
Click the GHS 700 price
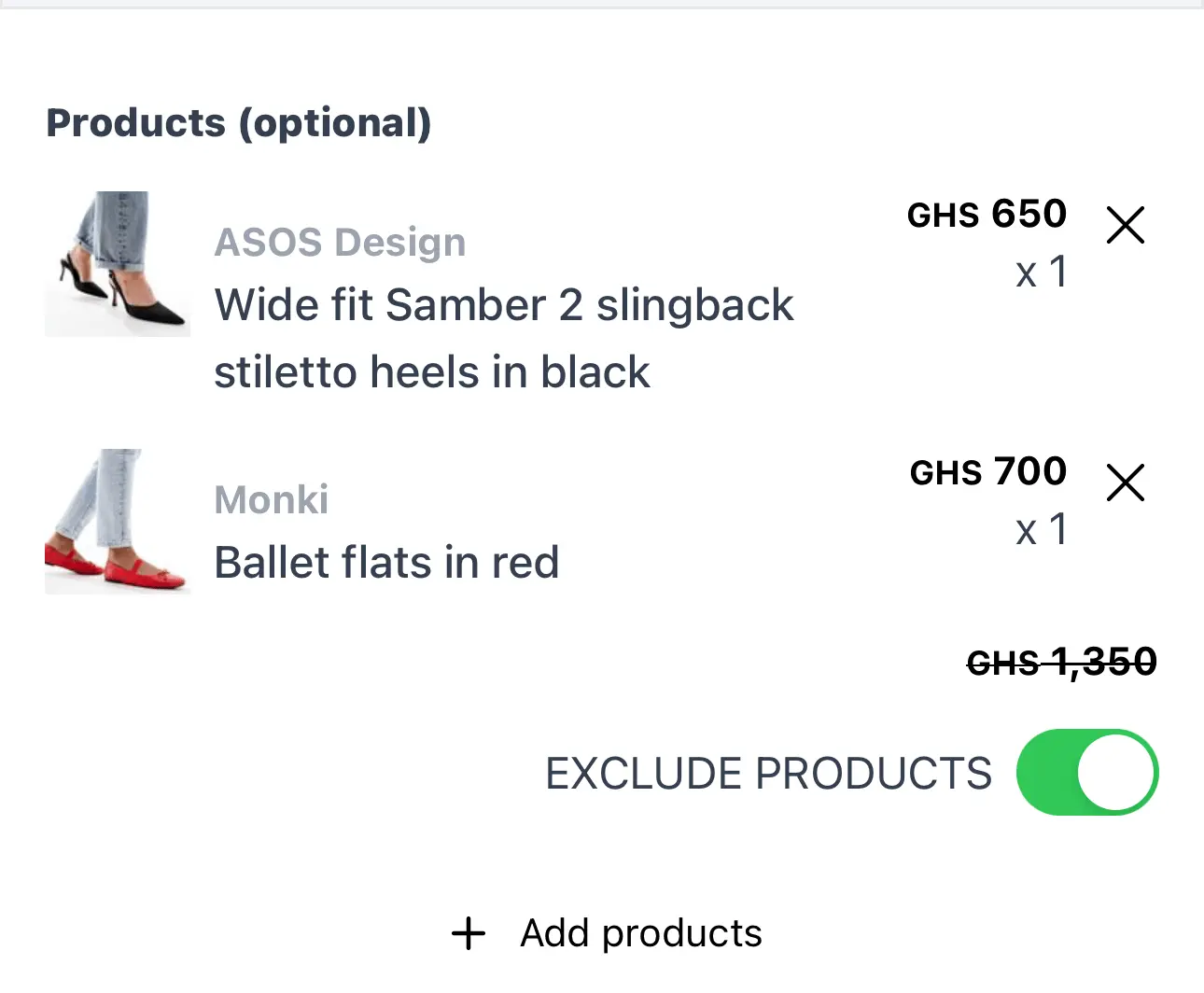pyautogui.click(x=988, y=471)
